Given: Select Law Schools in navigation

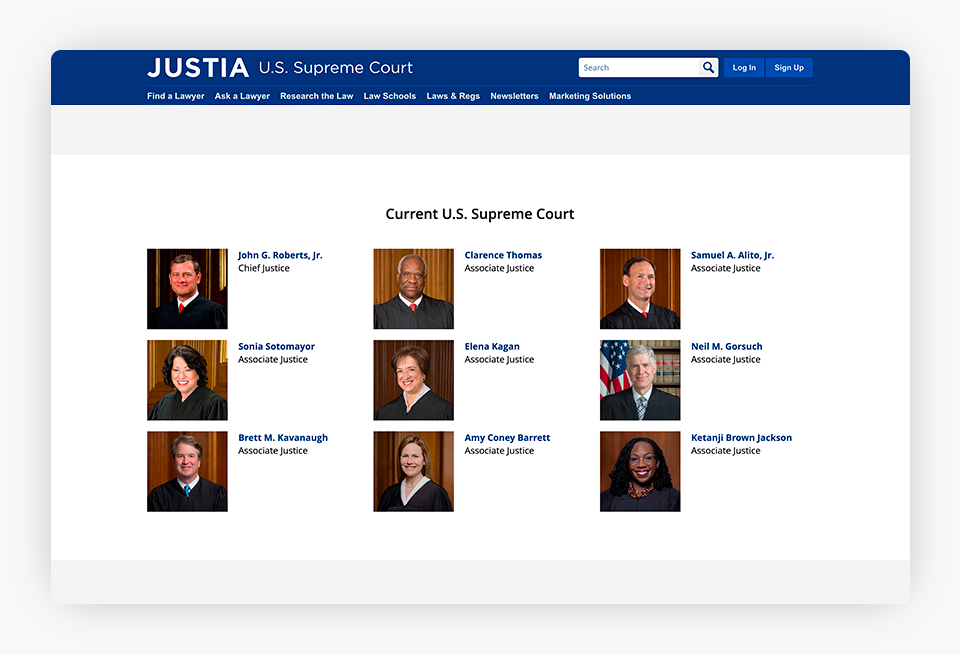Looking at the screenshot, I should tap(389, 96).
